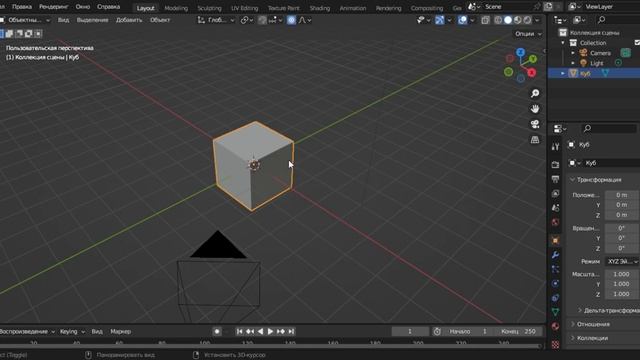The width and height of the screenshot is (640, 360).
Task: Open the object mode dropdown Объектны...
Action: (x=25, y=20)
